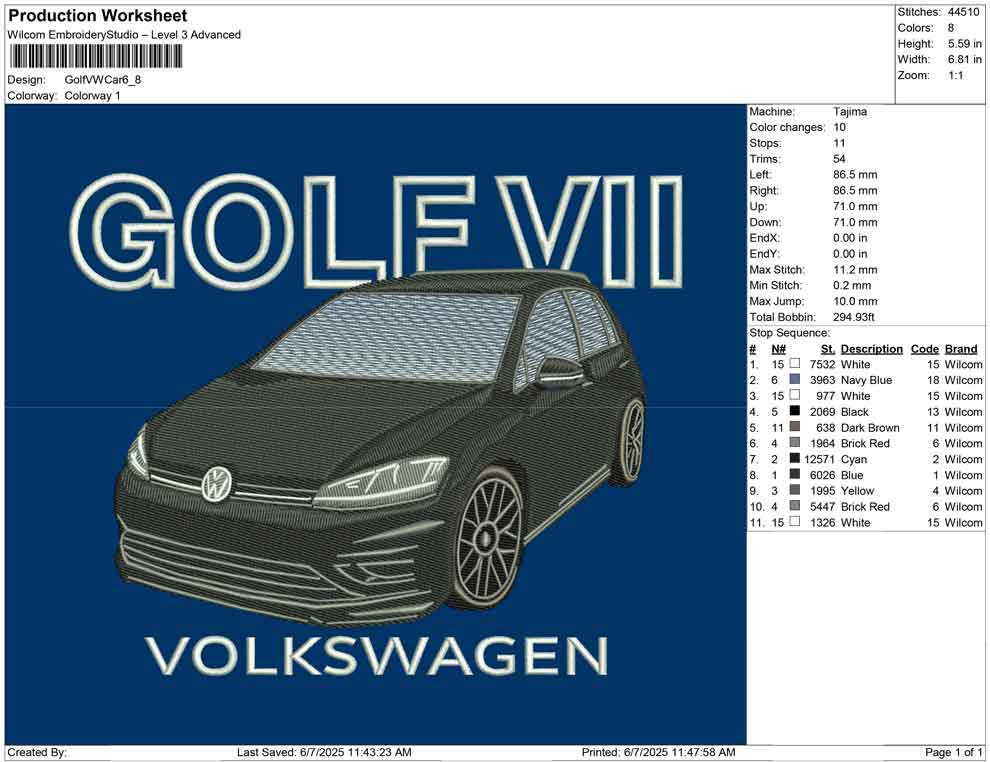This screenshot has height=762, width=990.
Task: Click the Machine value Tajima
Action: point(850,112)
